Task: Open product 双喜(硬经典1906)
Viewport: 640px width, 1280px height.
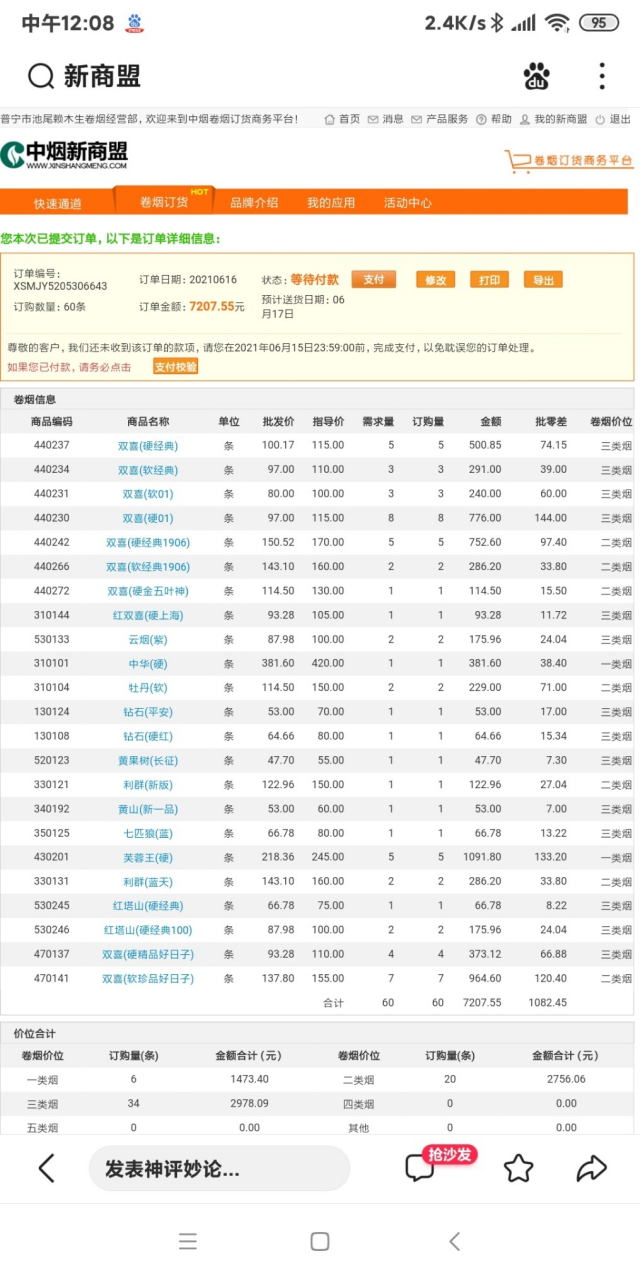Action: click(148, 543)
